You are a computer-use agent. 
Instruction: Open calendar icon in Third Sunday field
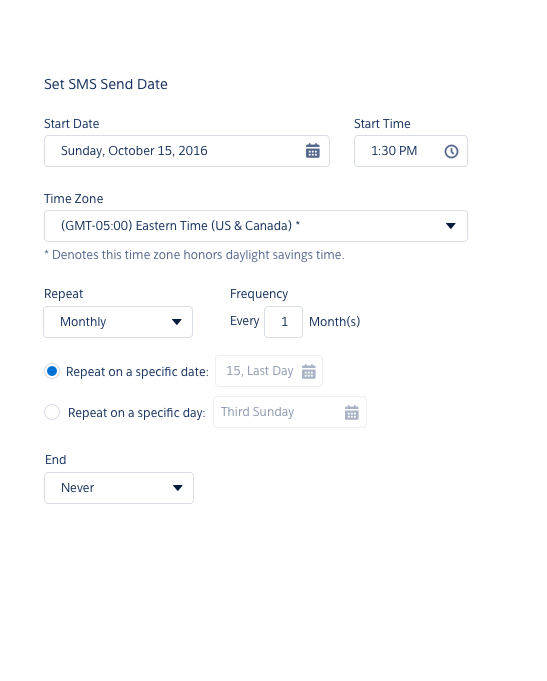[x=351, y=412]
